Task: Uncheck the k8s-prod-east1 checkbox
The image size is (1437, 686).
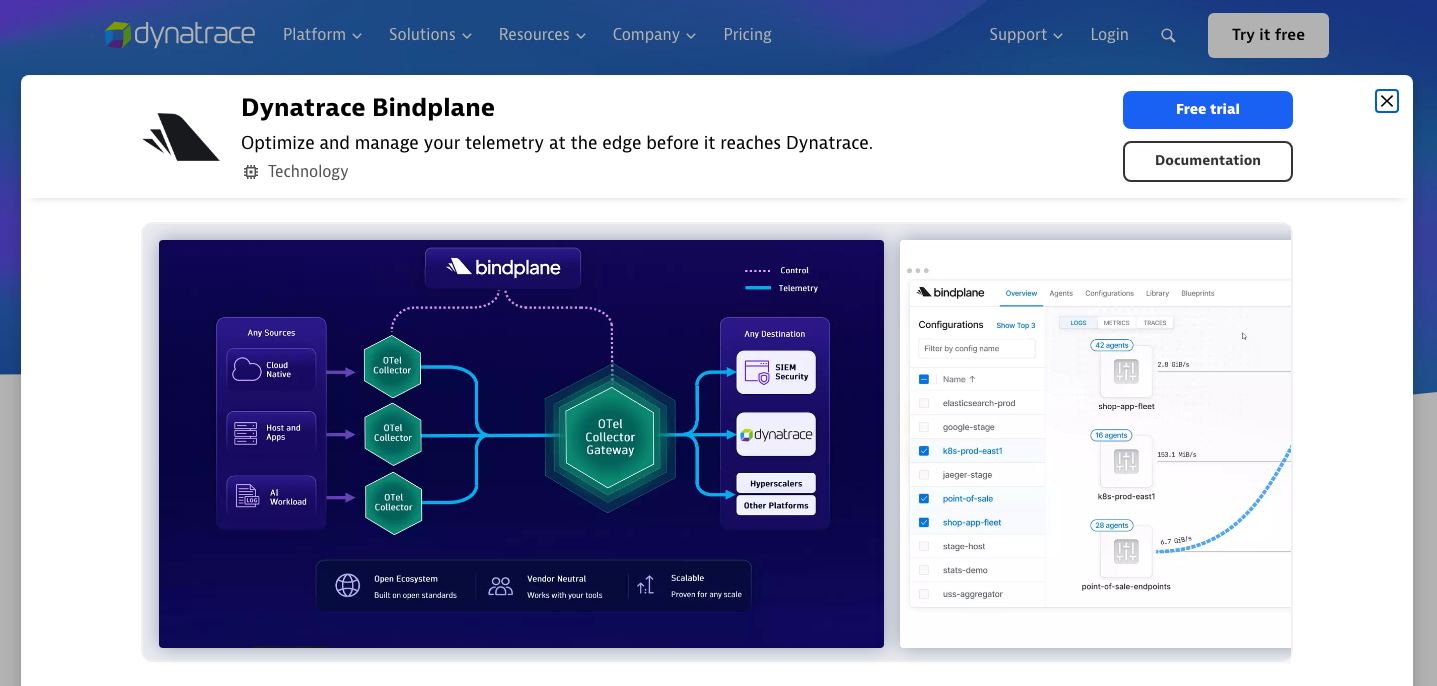Action: [924, 451]
